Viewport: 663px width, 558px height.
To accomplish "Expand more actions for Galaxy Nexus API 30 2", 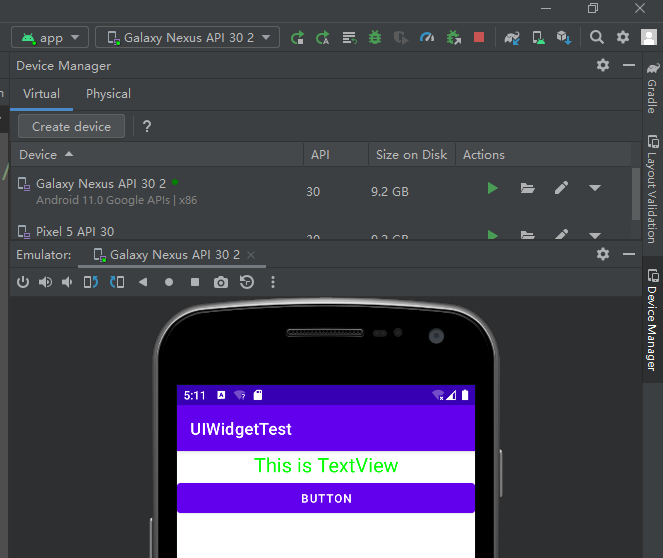I will [595, 188].
